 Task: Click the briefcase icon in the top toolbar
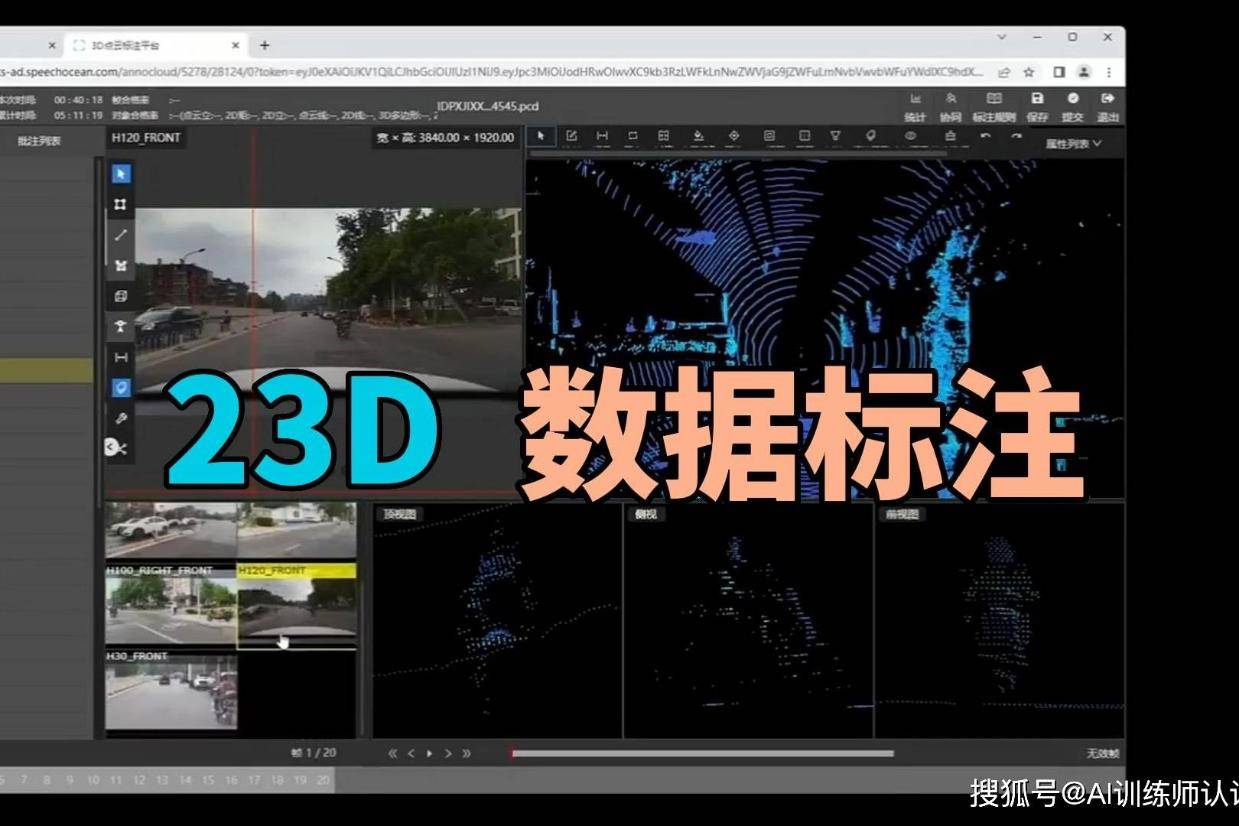[x=950, y=135]
